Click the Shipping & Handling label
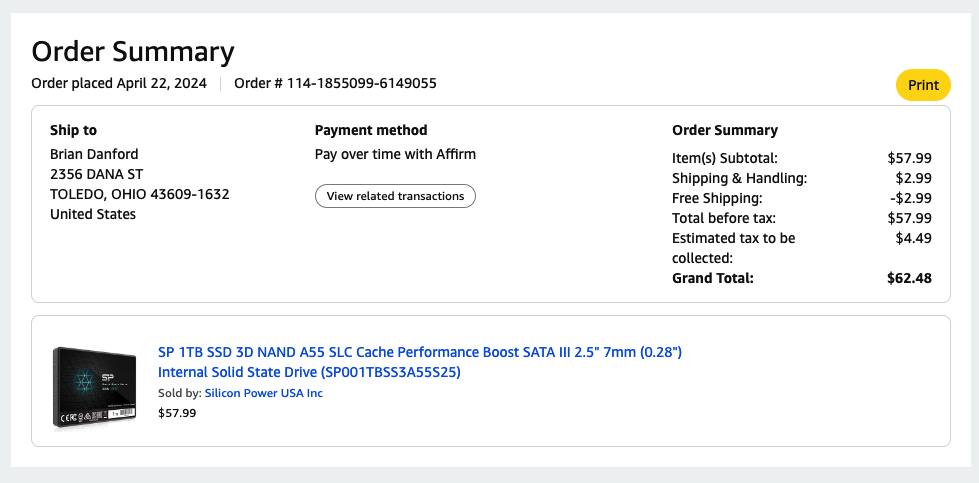This screenshot has width=979, height=483. [739, 178]
